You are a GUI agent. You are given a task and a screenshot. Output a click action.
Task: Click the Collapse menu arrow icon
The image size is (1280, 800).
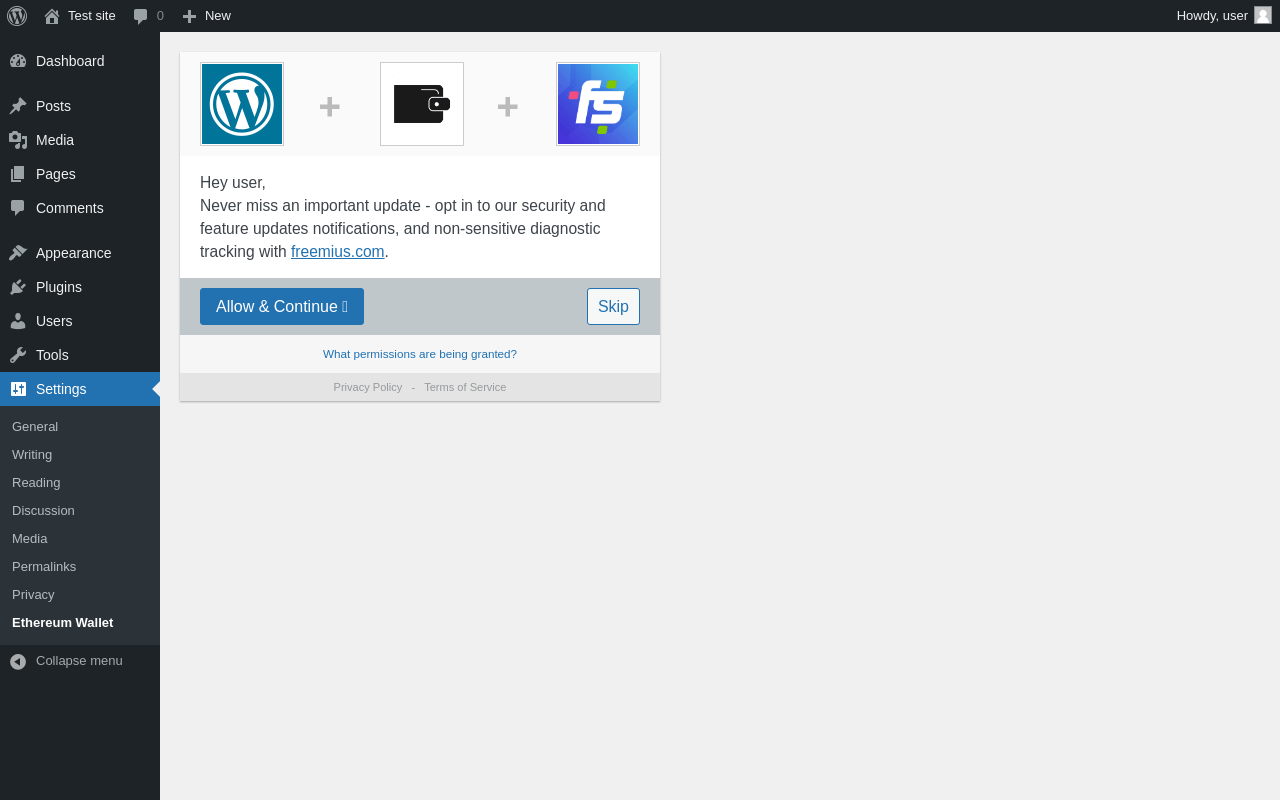tap(18, 662)
